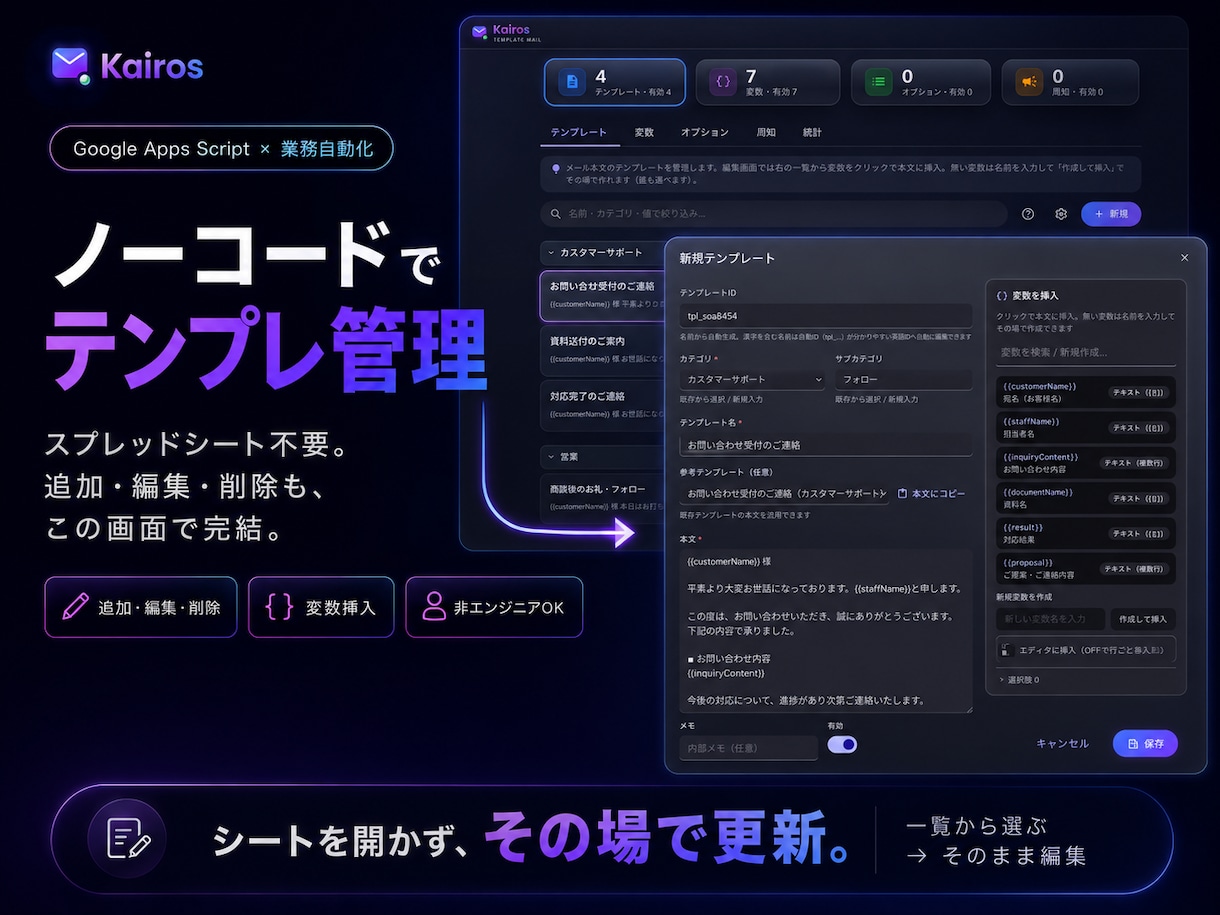Click the purple braces icon on the variables card
This screenshot has height=915, width=1220.
click(x=723, y=83)
